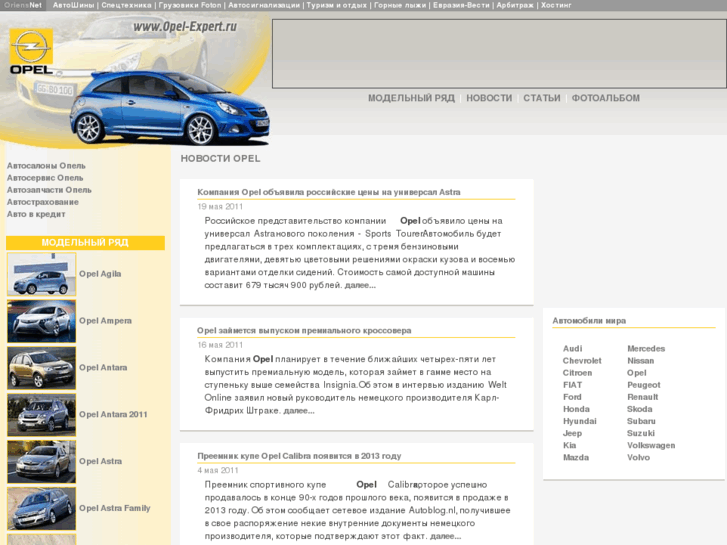Viewport: 727px width, 545px height.
Task: Select the Opel Astra Family thumbnail
Action: point(41,509)
